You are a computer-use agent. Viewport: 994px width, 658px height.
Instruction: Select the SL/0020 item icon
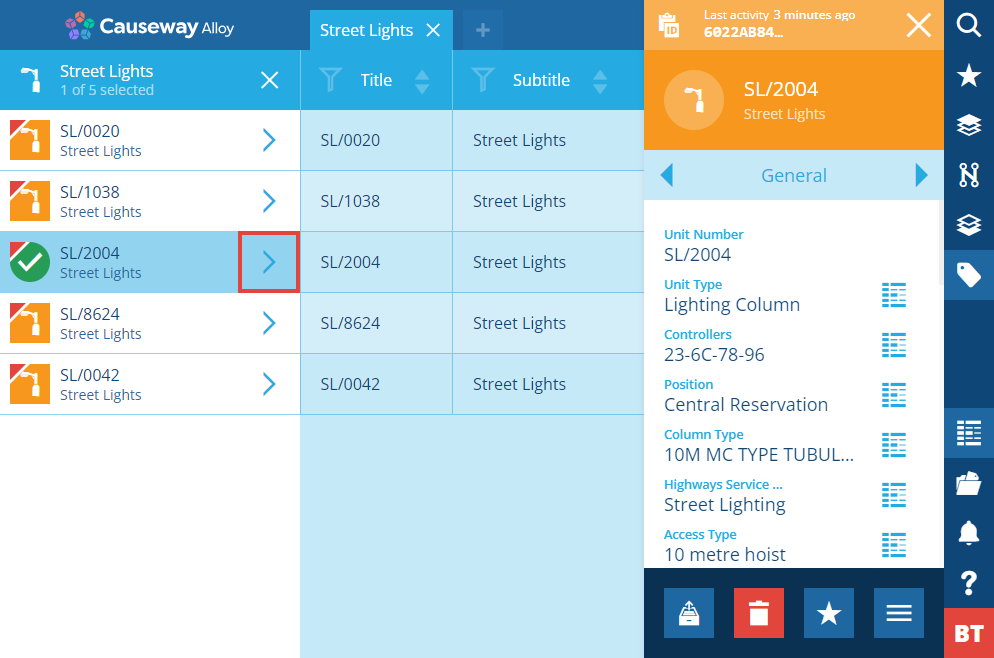pos(30,140)
